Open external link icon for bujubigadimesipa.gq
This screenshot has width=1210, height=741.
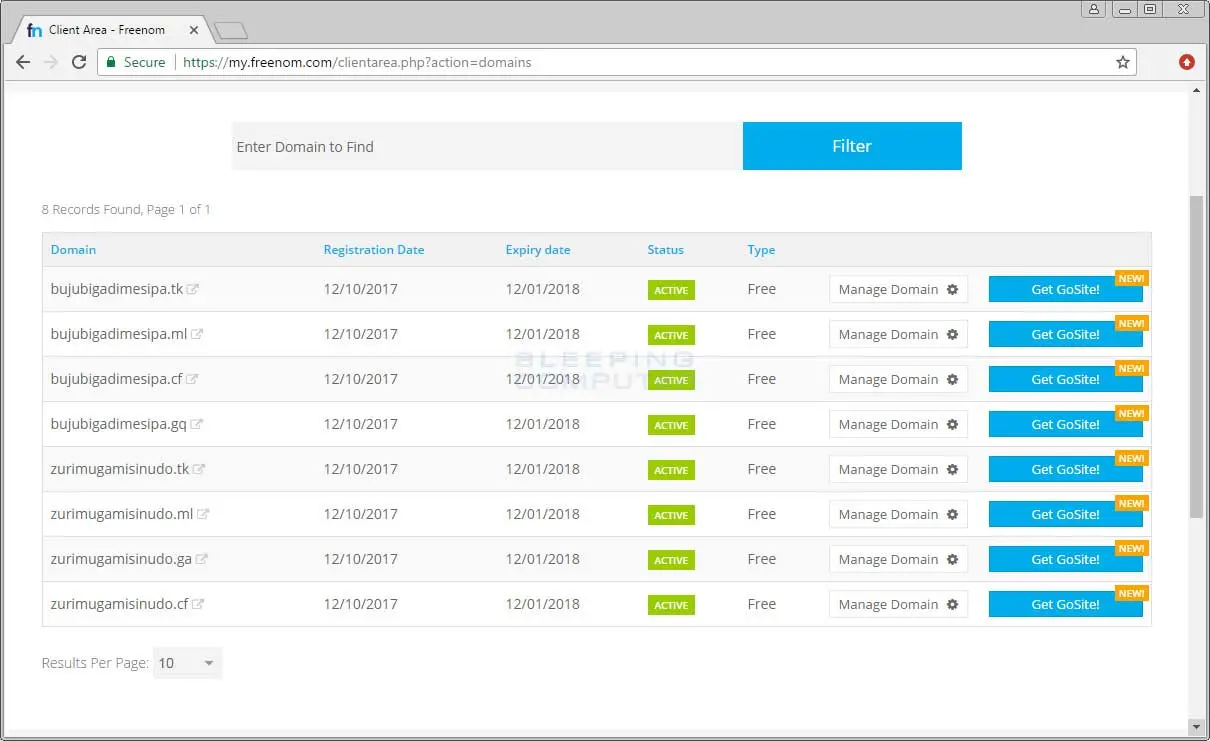(196, 424)
